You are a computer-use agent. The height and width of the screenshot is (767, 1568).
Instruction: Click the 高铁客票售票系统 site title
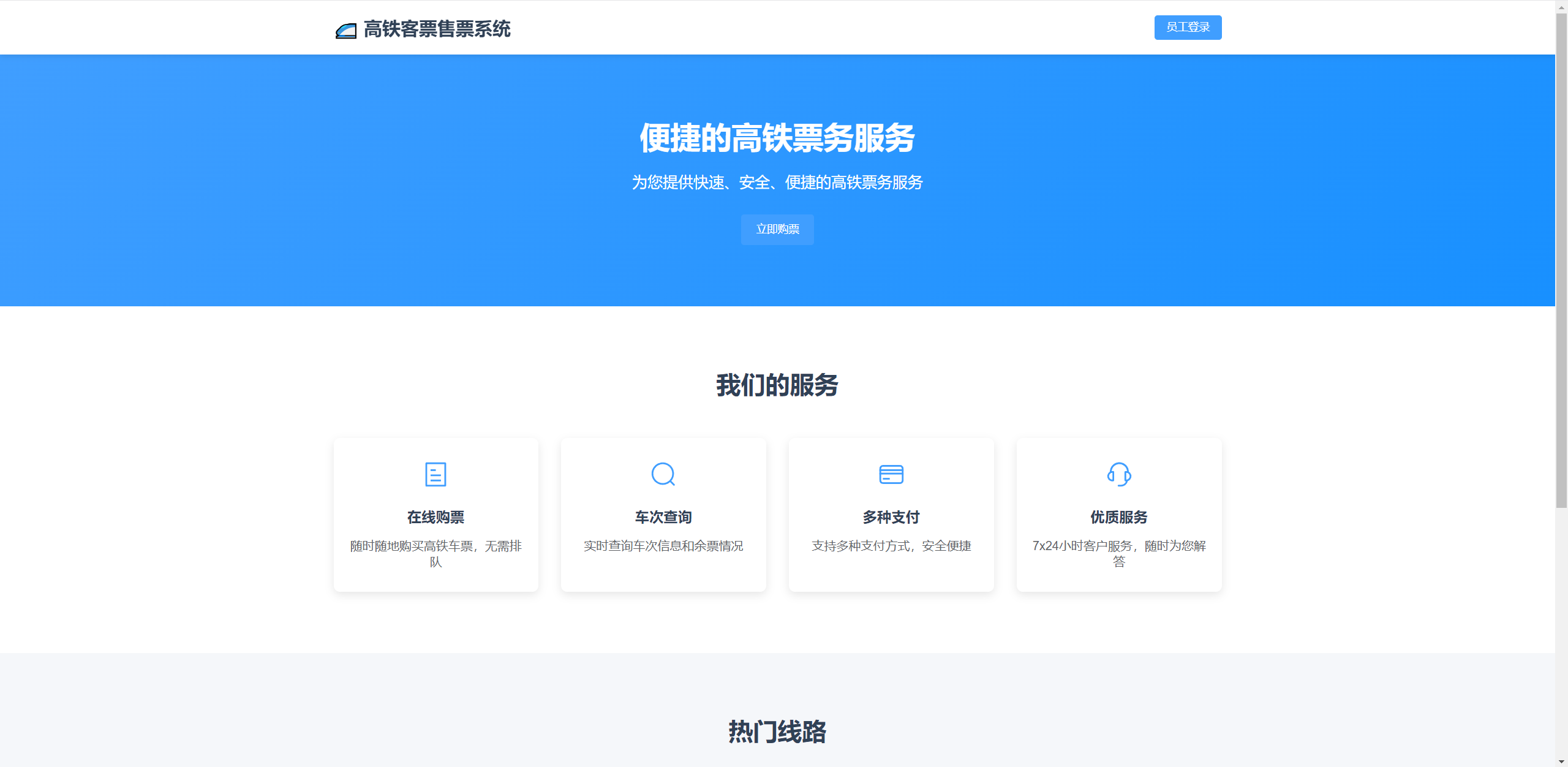437,29
